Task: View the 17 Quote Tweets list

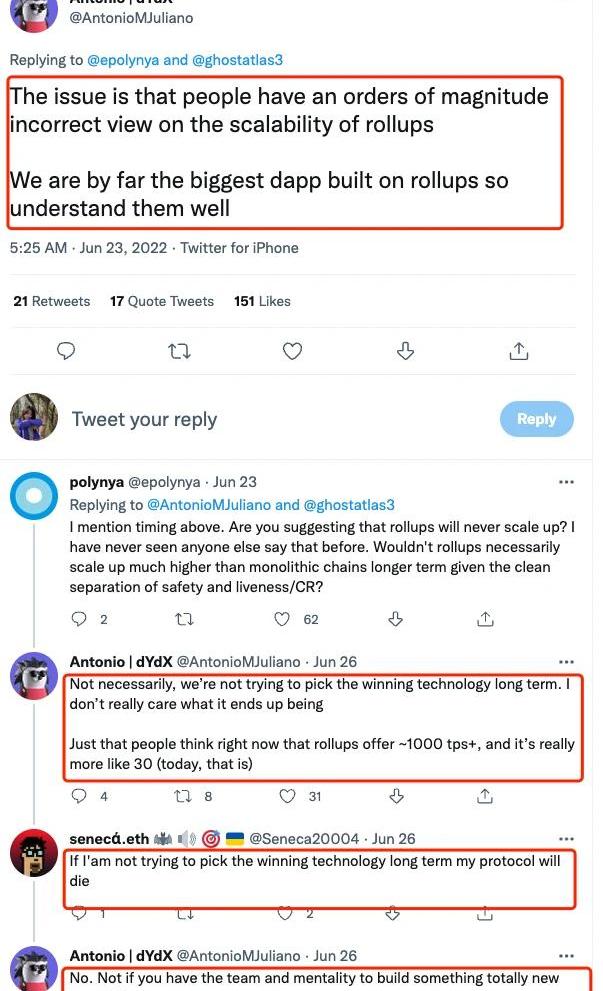Action: coord(162,301)
